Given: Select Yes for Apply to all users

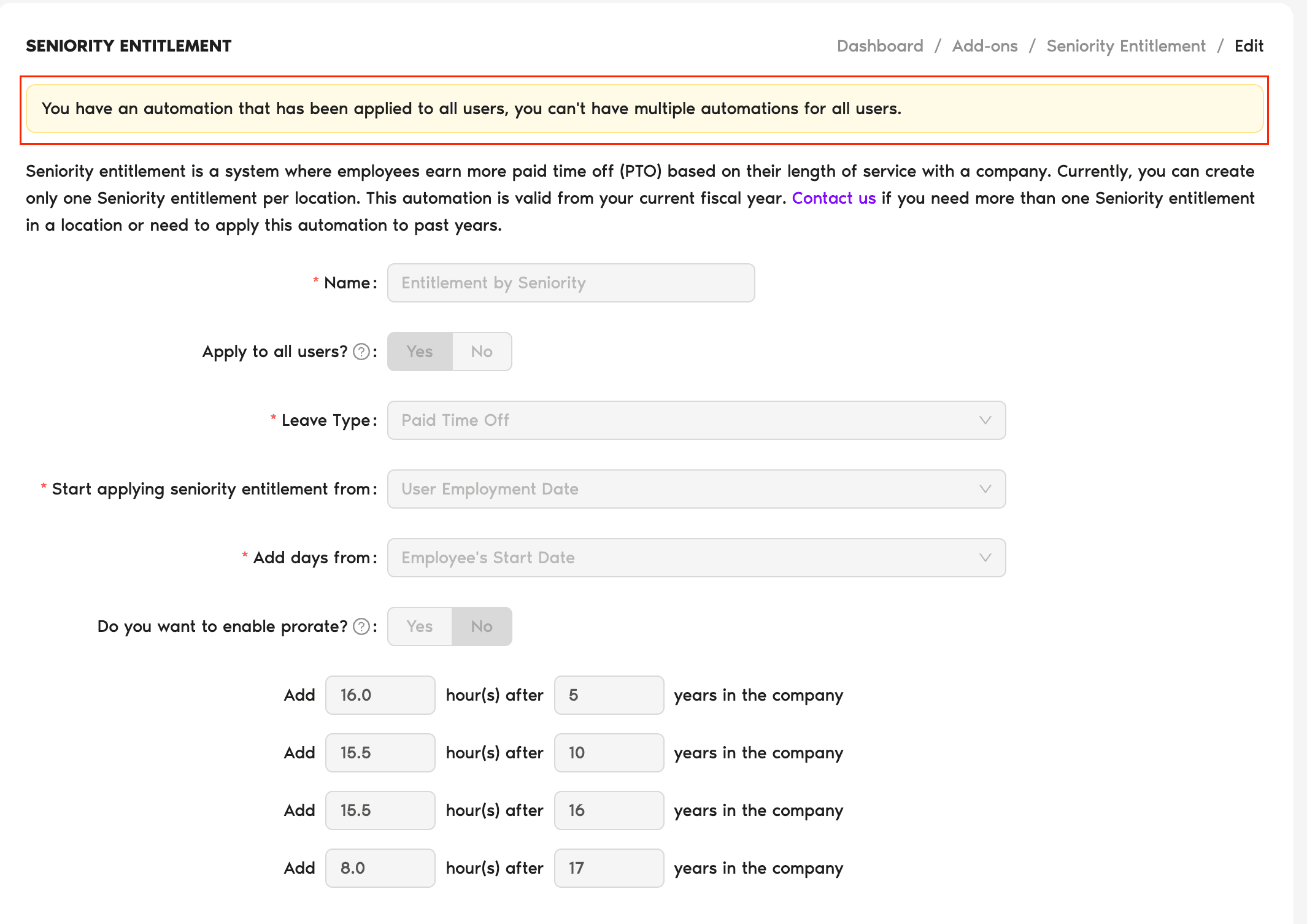Looking at the screenshot, I should (x=420, y=352).
